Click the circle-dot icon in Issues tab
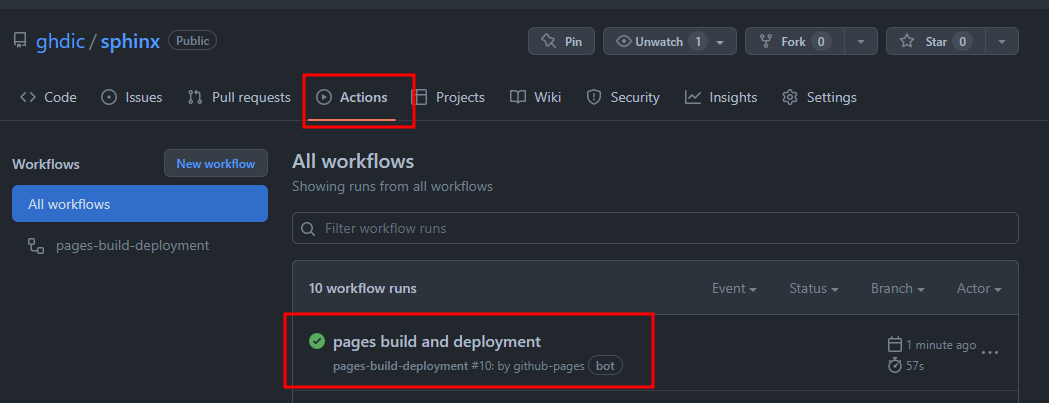The image size is (1049, 403). click(x=108, y=98)
